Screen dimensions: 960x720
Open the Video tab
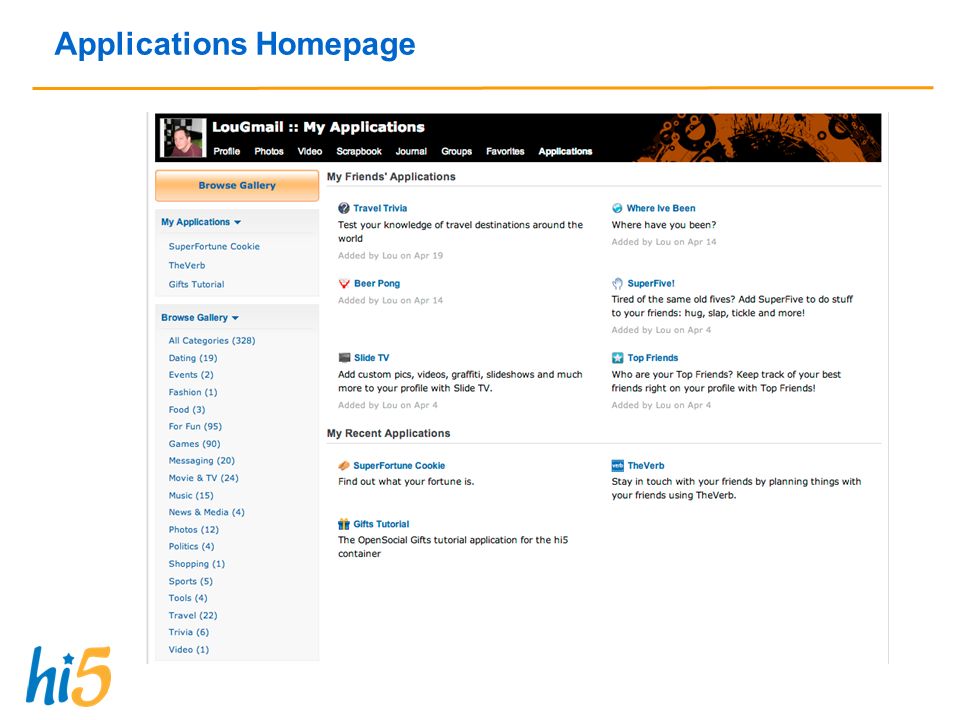coord(310,151)
